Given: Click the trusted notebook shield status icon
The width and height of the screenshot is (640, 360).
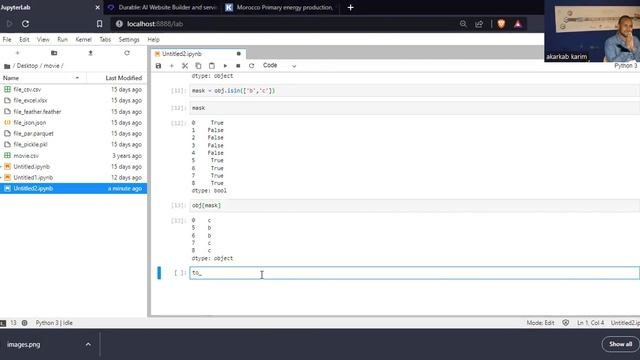Looking at the screenshot, I should [x=565, y=323].
